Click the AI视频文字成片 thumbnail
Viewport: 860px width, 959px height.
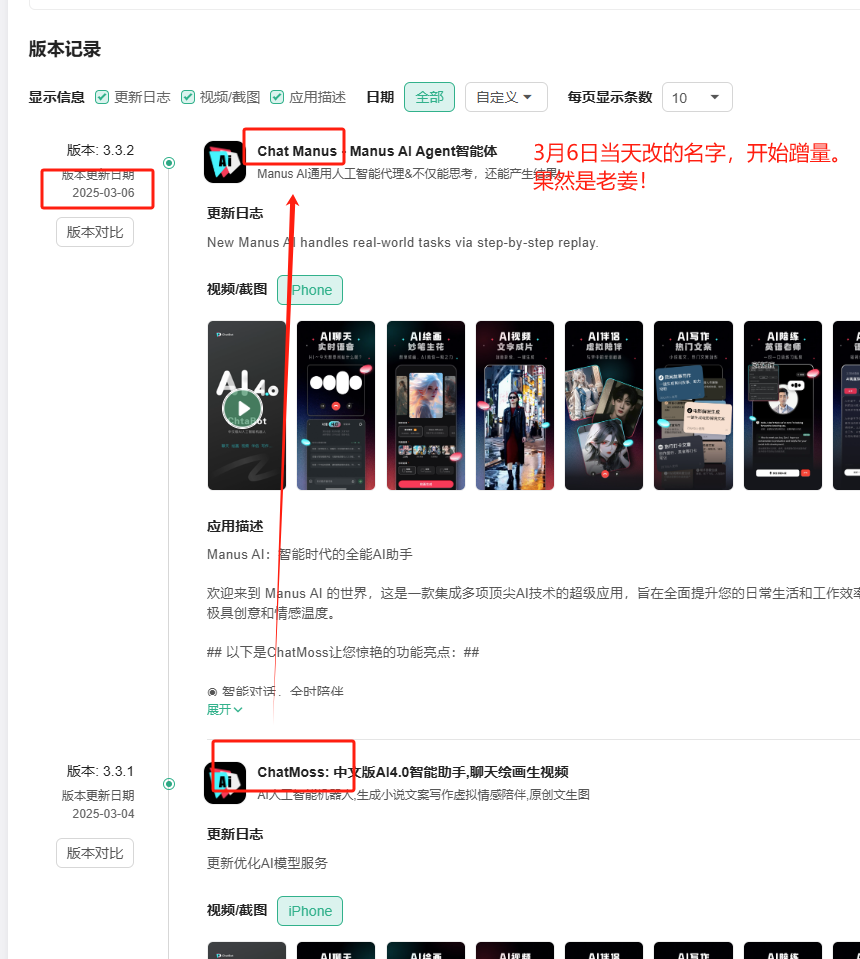click(x=514, y=405)
